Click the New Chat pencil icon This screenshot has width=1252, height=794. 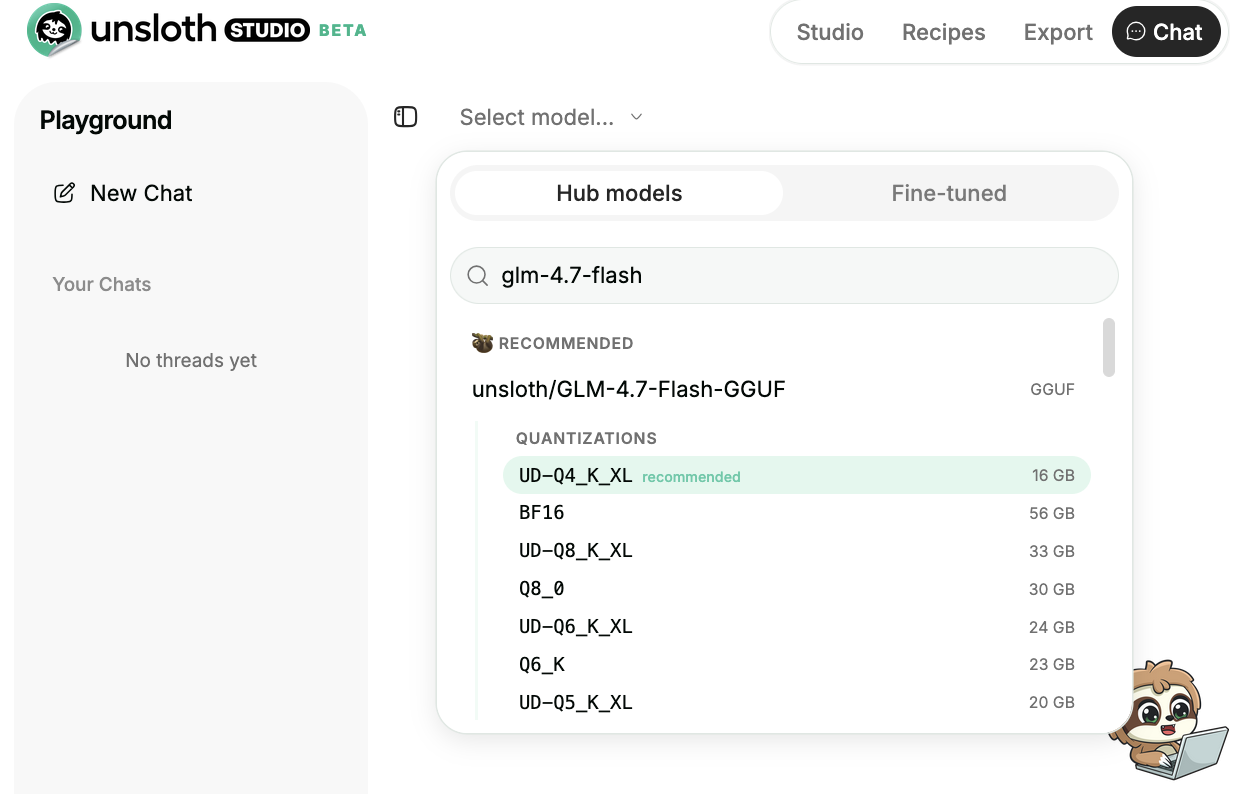[64, 193]
